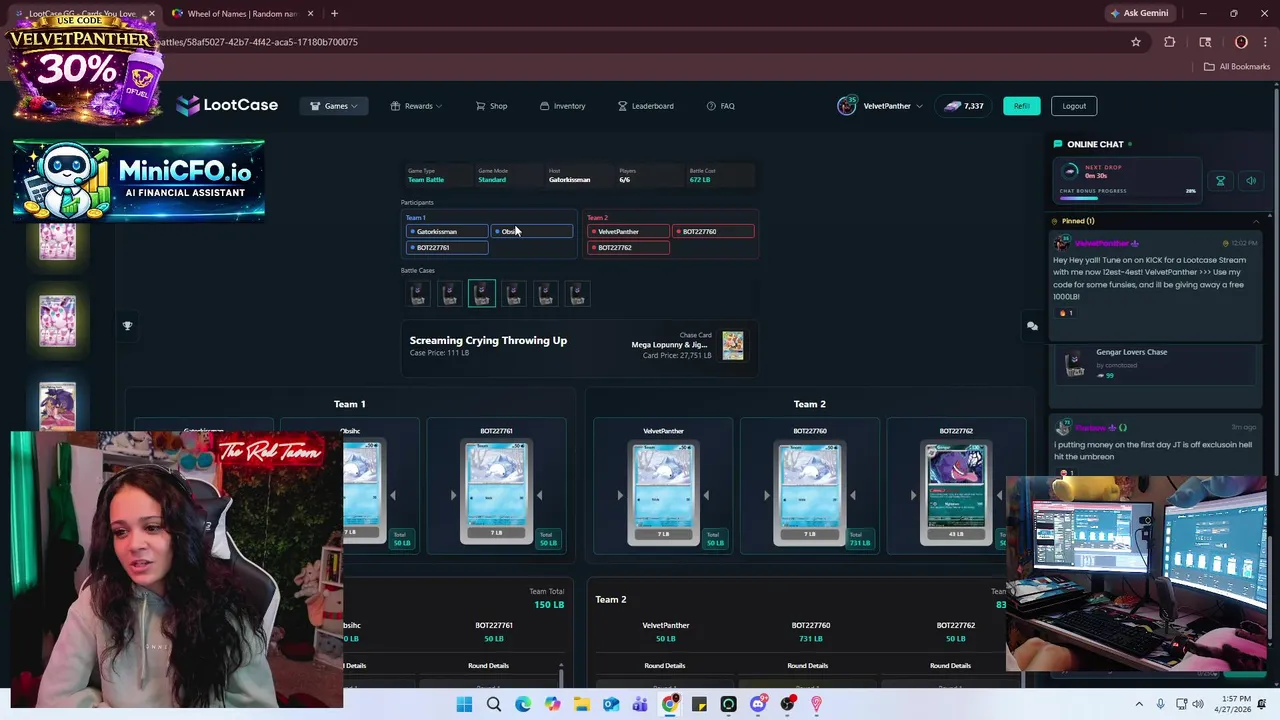Close the Wheel of Names tab

310,14
